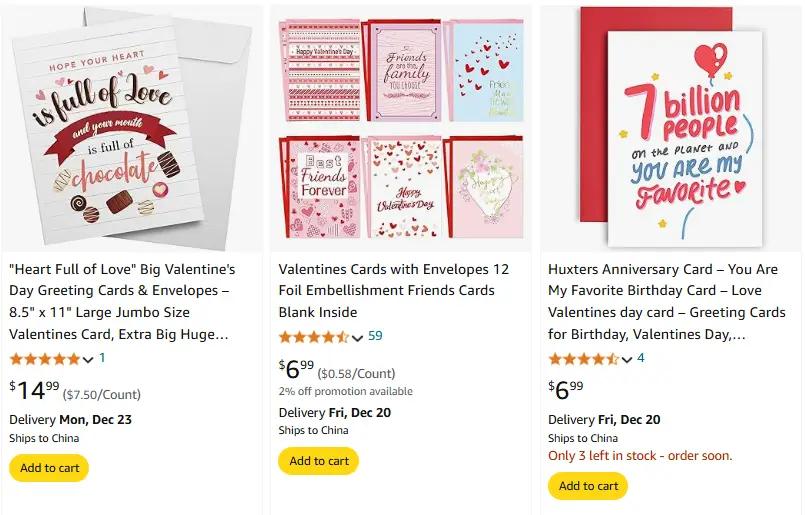The height and width of the screenshot is (515, 805).
Task: Click the $6.99 price of Huxters card
Action: [566, 389]
